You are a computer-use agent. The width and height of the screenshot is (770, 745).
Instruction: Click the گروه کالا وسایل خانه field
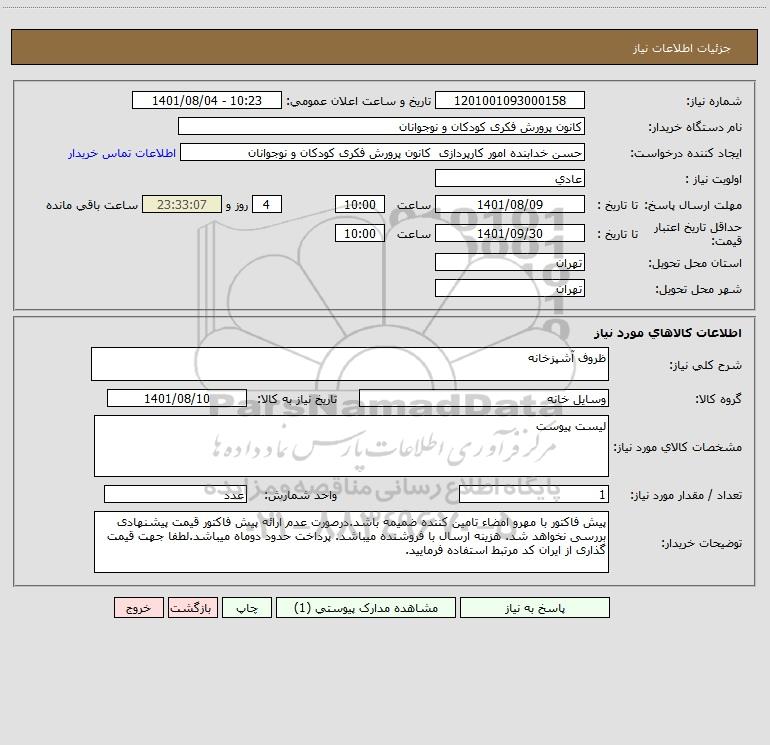(484, 398)
